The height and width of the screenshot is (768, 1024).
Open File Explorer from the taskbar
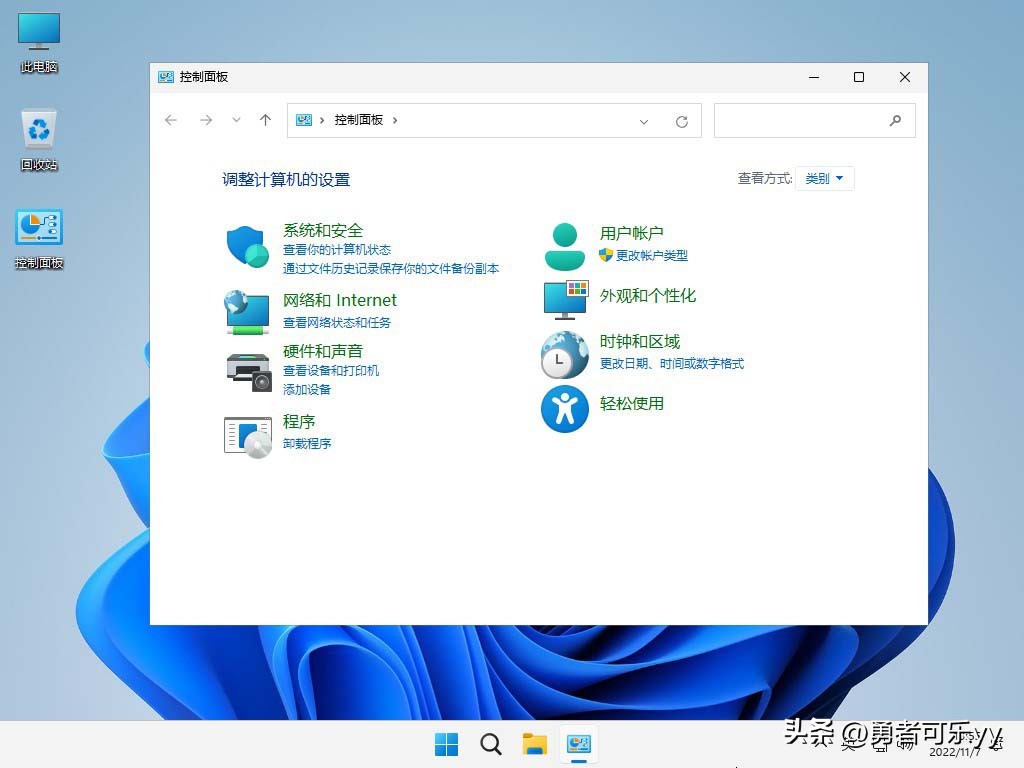533,744
